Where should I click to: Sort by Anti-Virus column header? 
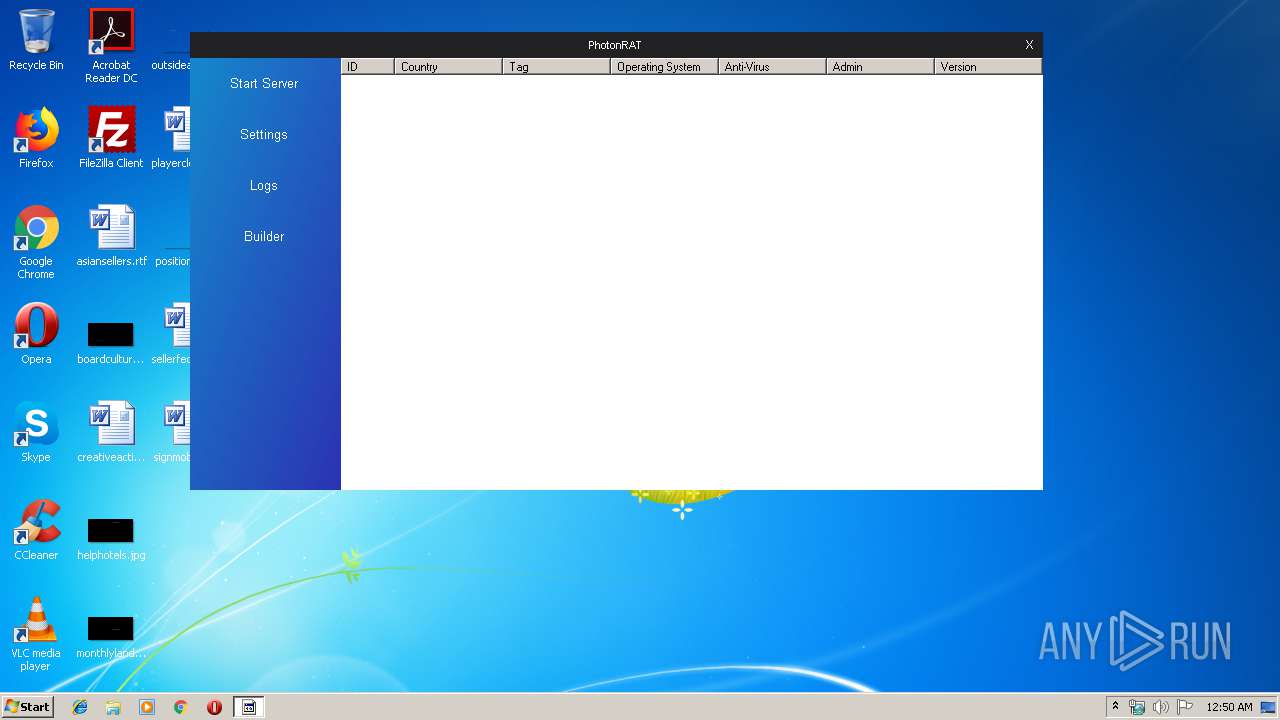pyautogui.click(x=772, y=67)
